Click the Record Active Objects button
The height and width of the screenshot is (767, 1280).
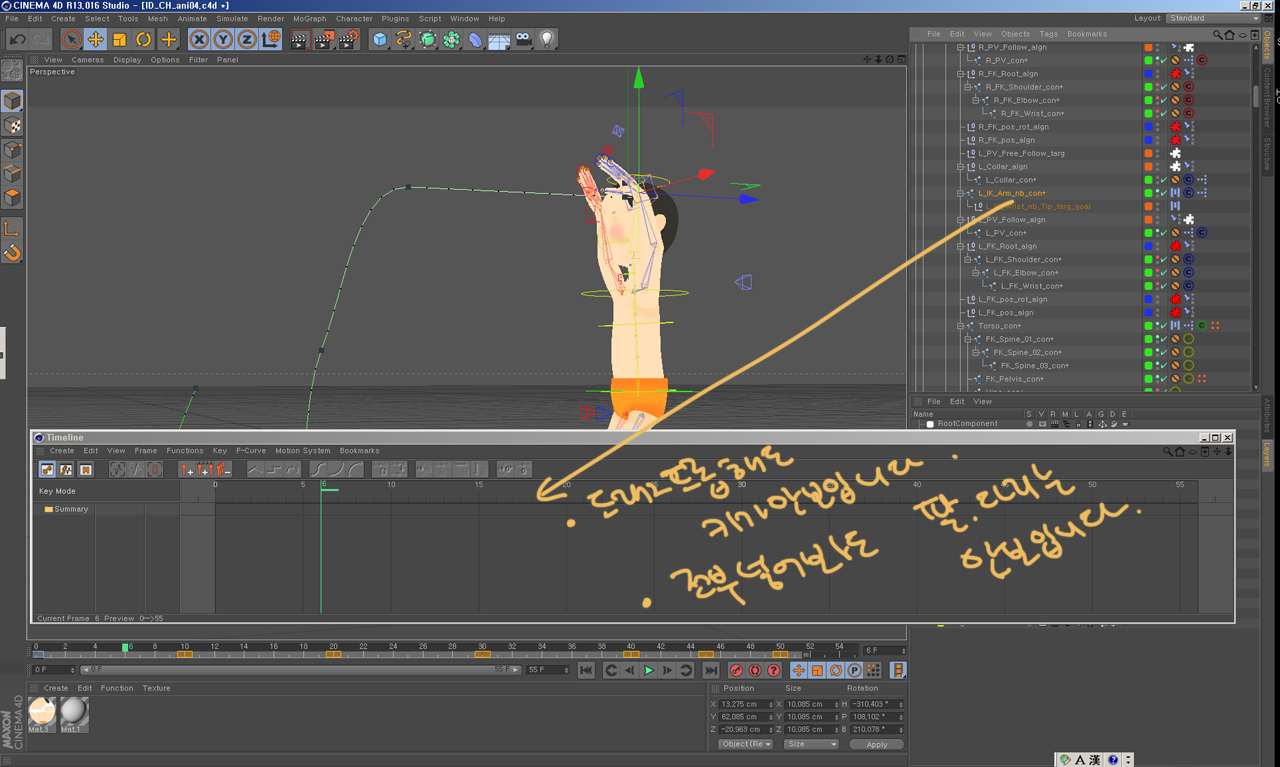coord(737,670)
